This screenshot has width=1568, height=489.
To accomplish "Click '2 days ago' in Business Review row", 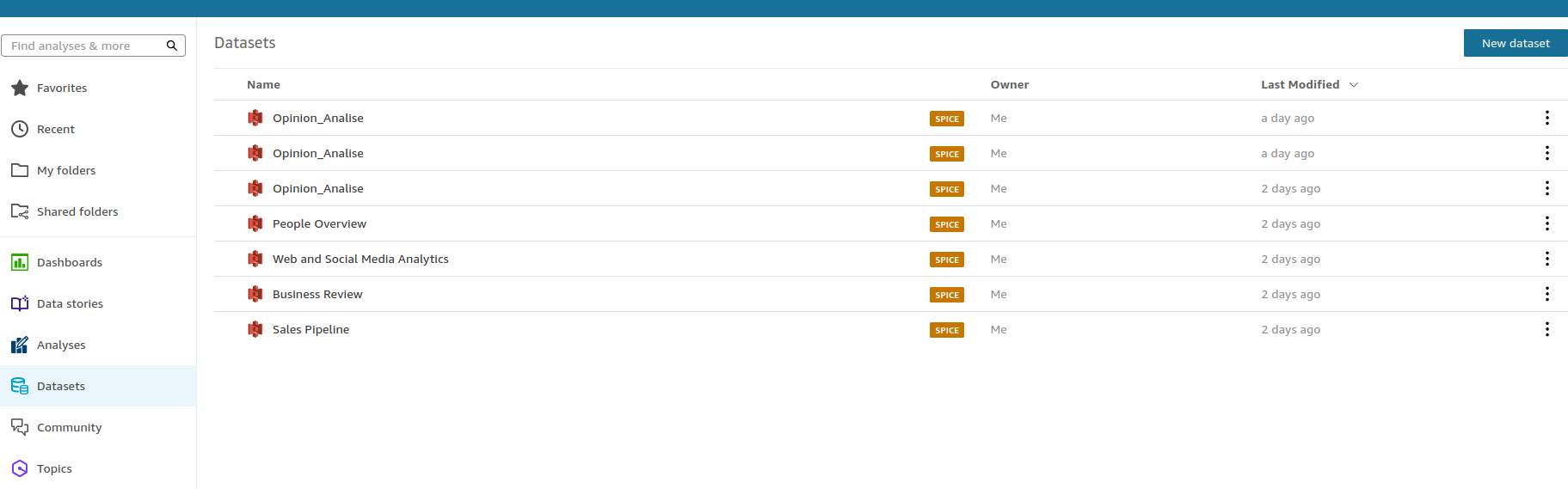I will click(x=1290, y=294).
